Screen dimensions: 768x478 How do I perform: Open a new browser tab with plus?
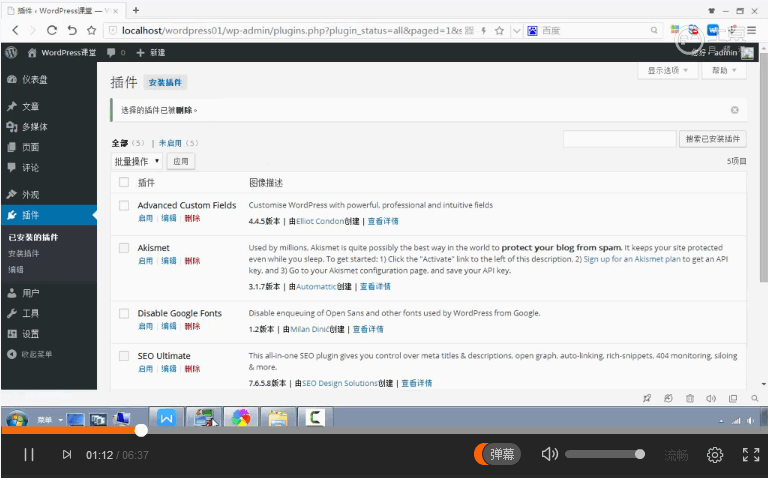(x=136, y=10)
